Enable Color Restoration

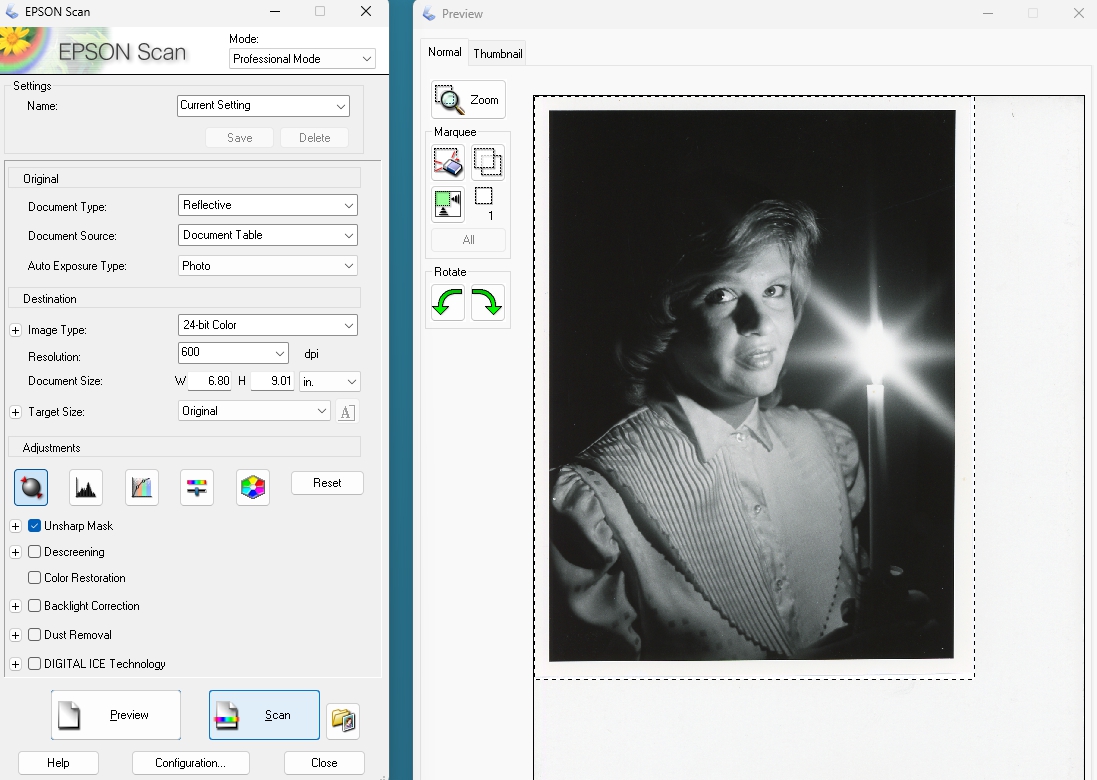pyautogui.click(x=35, y=578)
